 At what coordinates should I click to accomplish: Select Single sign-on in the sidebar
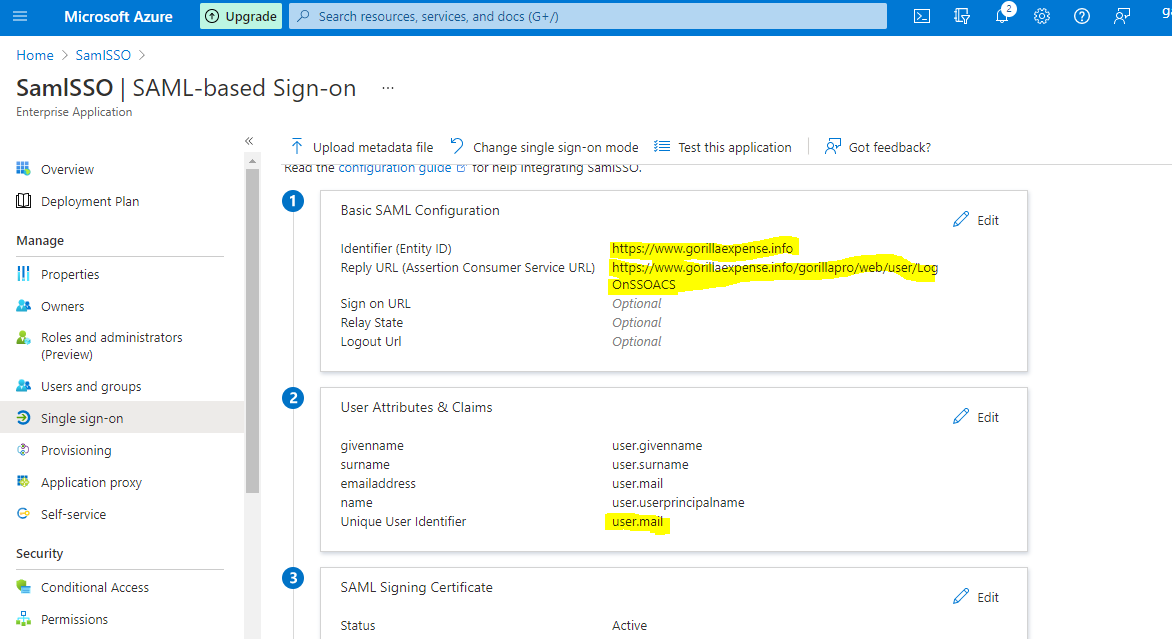[x=122, y=419]
